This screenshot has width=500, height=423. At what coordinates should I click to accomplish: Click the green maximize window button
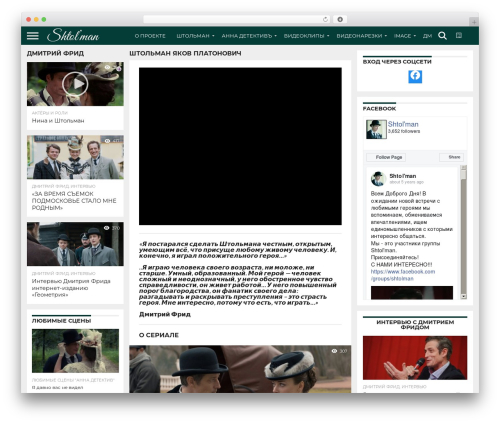[x=44, y=19]
